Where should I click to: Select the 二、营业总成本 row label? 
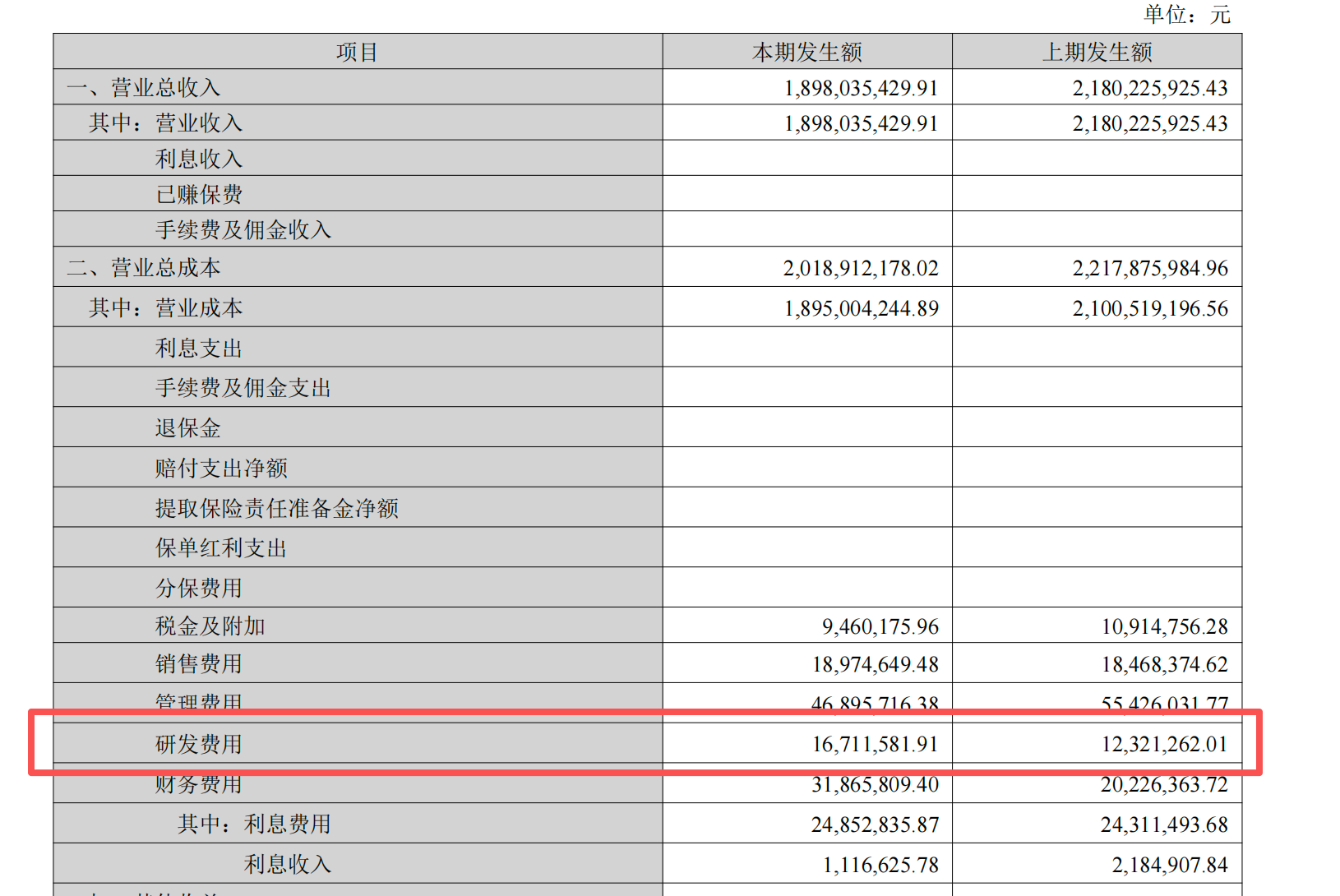143,267
